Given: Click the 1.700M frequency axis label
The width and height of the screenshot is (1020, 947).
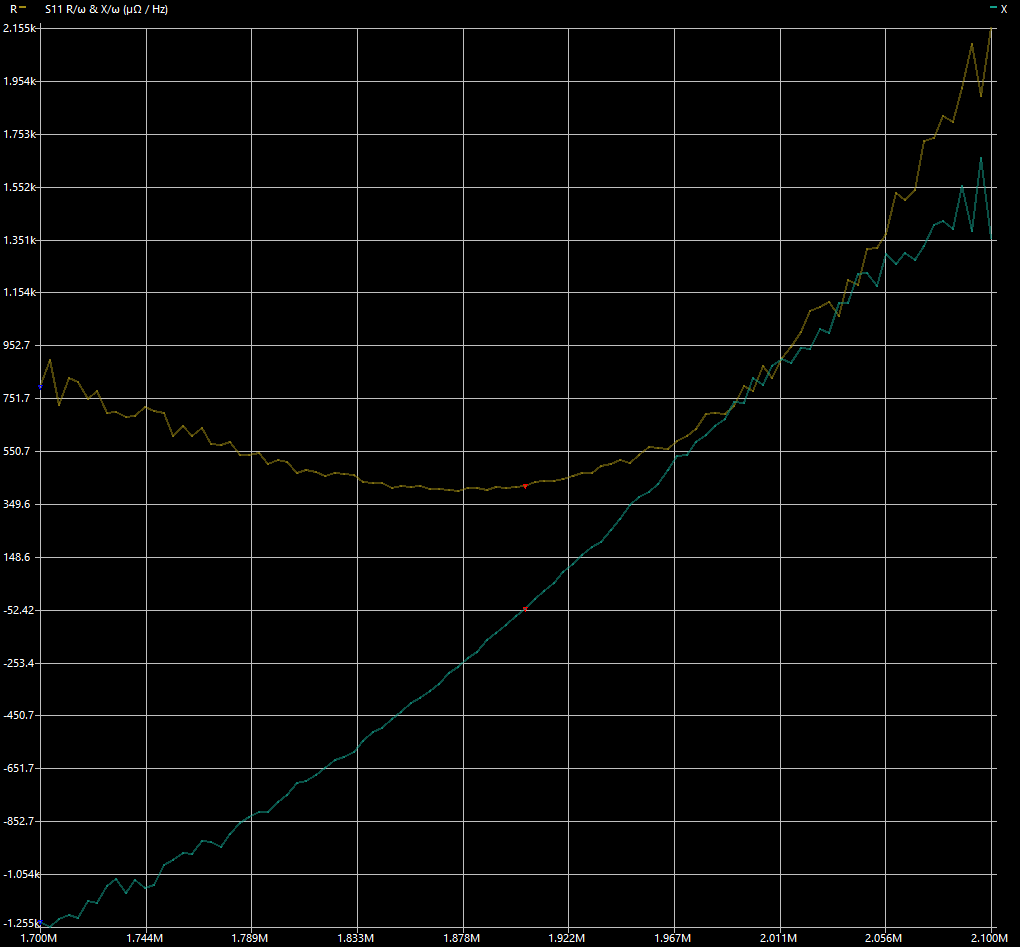Looking at the screenshot, I should click(x=40, y=939).
